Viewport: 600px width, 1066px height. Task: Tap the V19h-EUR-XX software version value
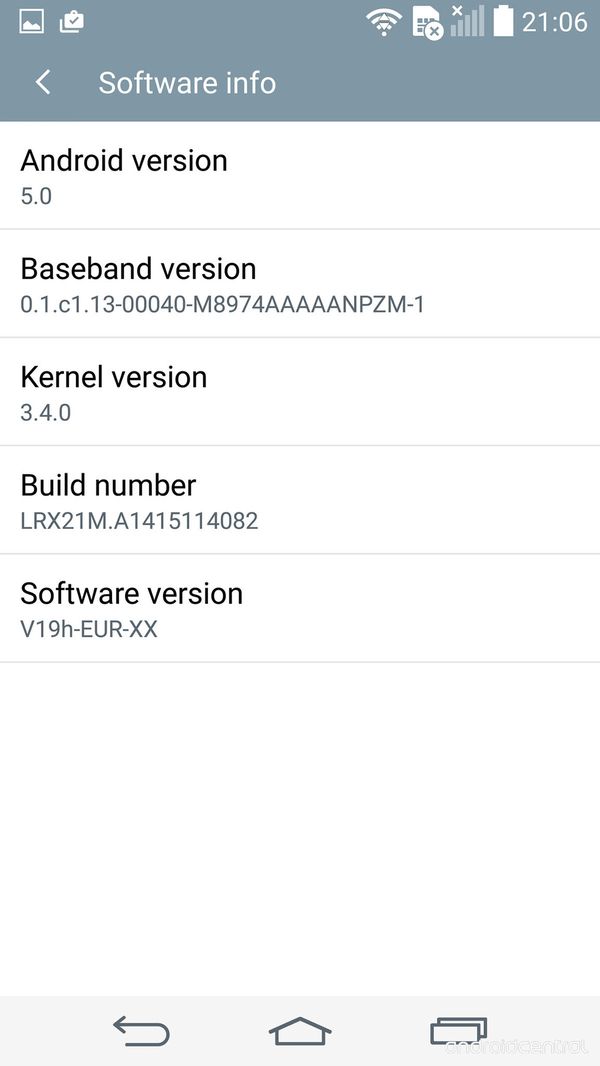tap(89, 629)
